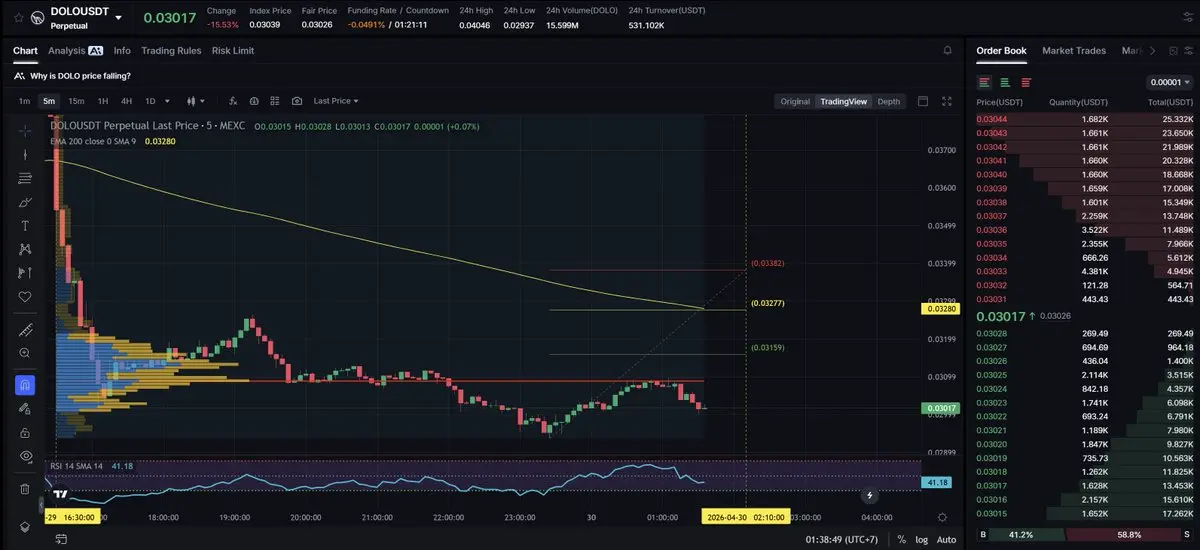Open candlestick chart type dropdown
1200x550 pixels.
pos(195,101)
